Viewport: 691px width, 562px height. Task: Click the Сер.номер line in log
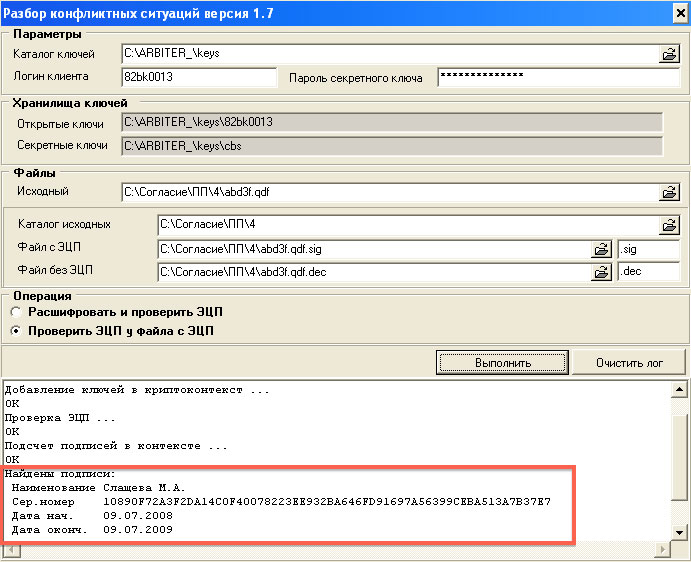pos(280,501)
